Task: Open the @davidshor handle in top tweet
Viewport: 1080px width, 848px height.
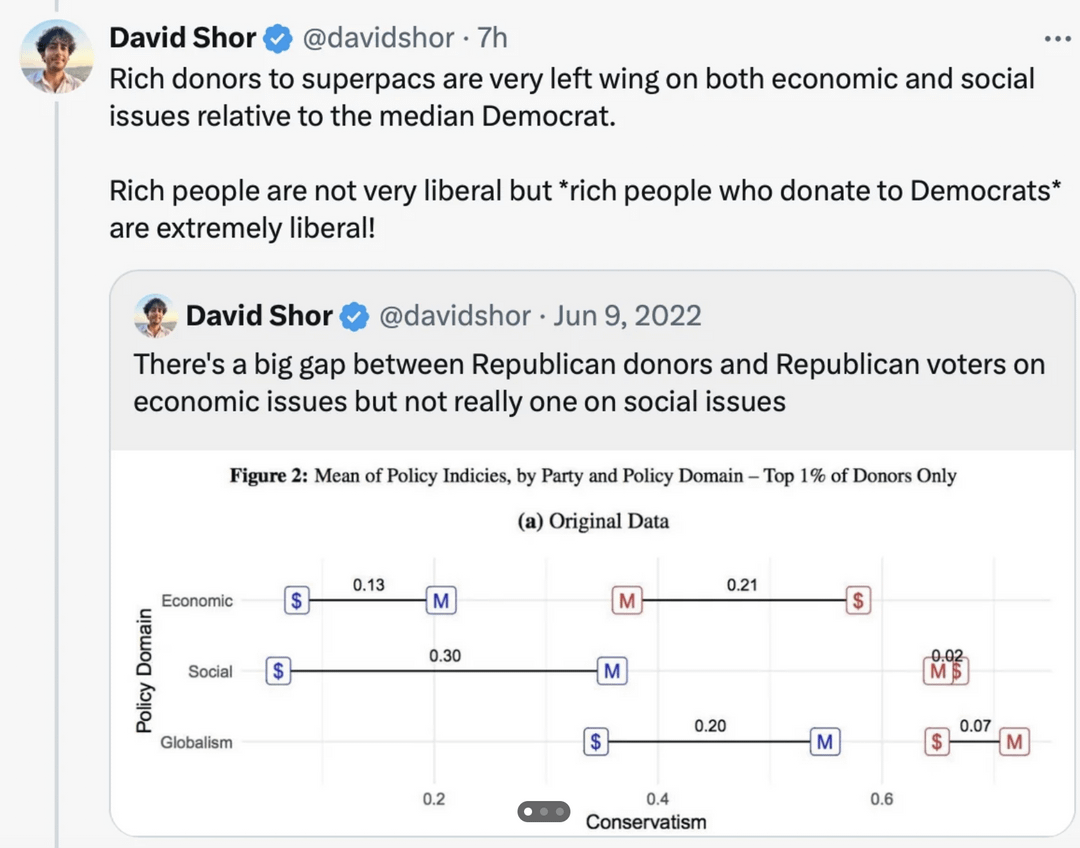Action: [378, 38]
